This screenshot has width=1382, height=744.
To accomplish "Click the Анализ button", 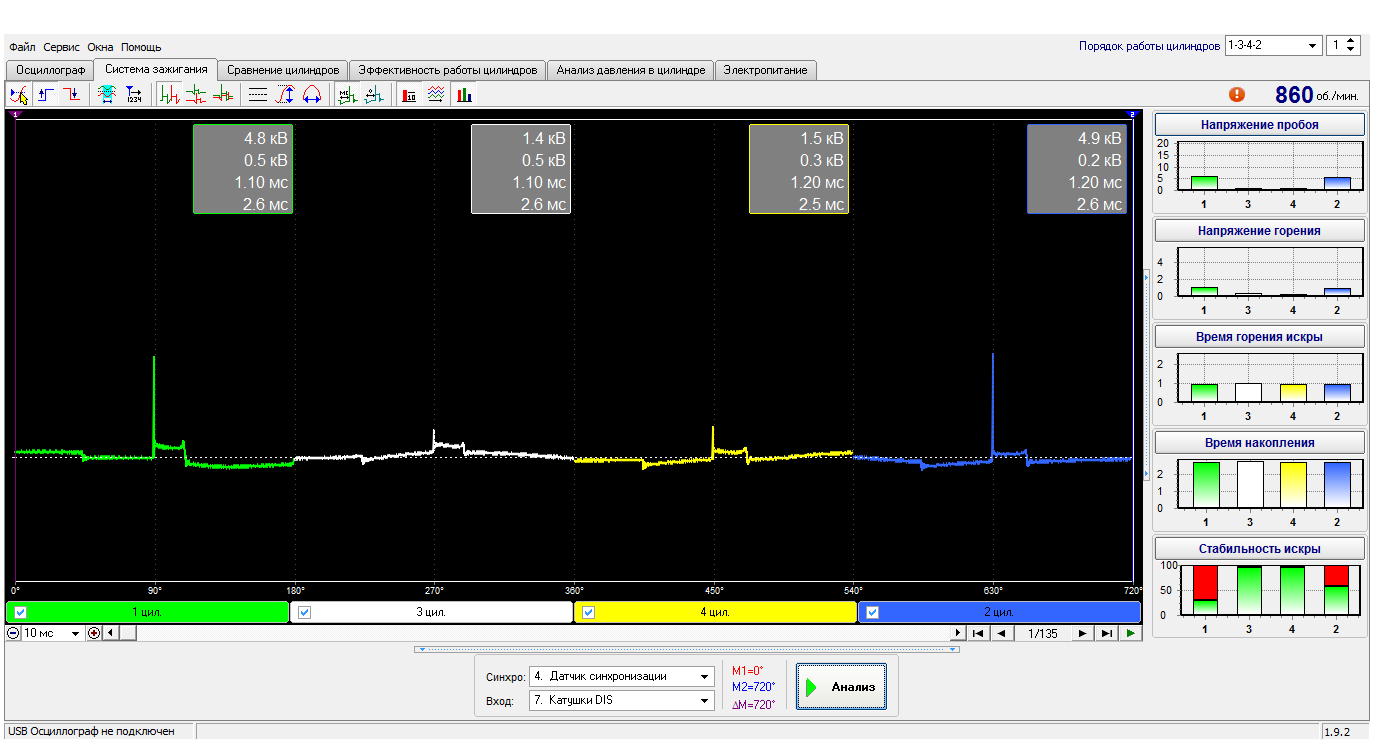I will coord(841,687).
